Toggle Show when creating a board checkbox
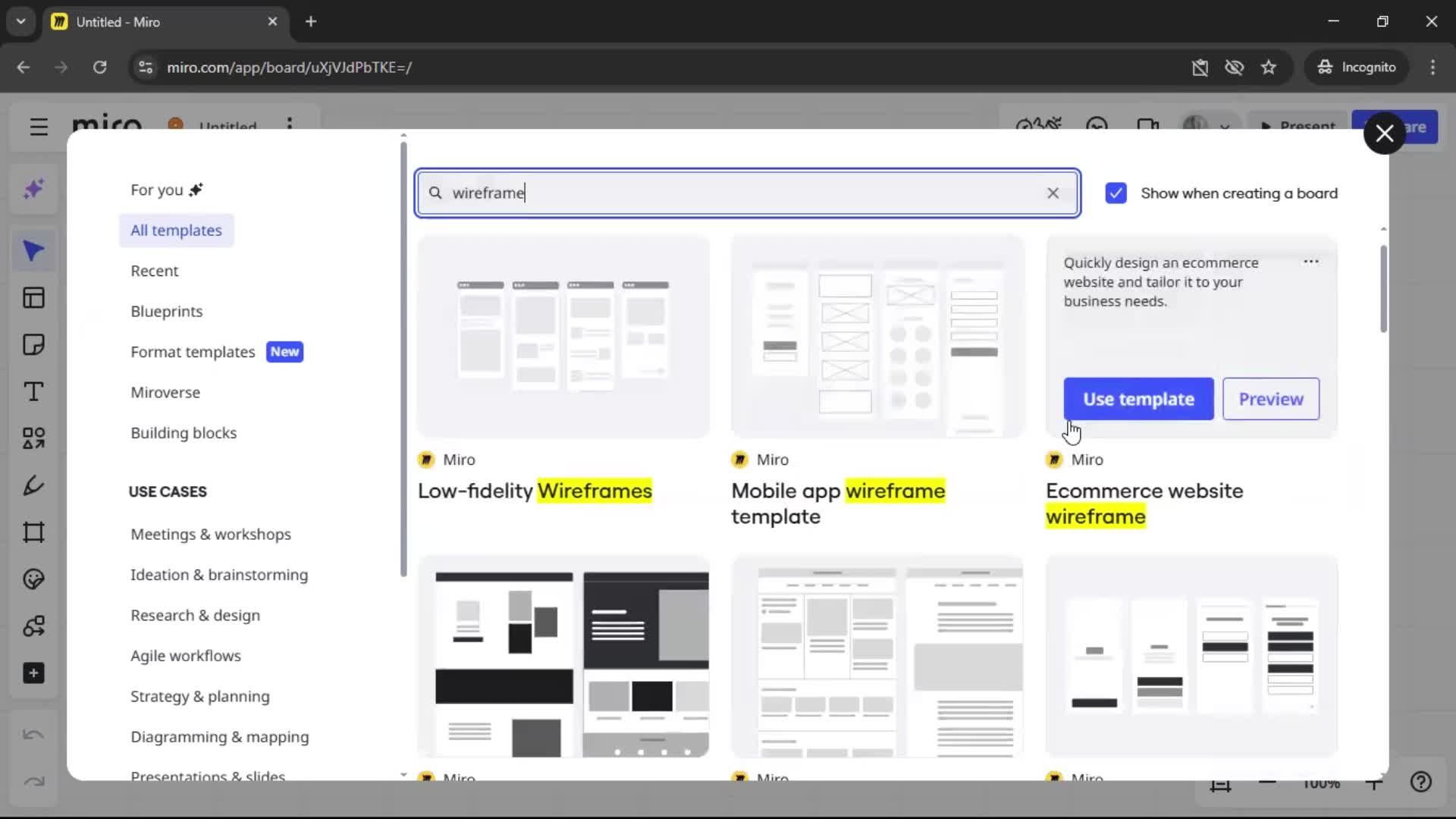Screen dimensions: 1456x819 [1116, 193]
